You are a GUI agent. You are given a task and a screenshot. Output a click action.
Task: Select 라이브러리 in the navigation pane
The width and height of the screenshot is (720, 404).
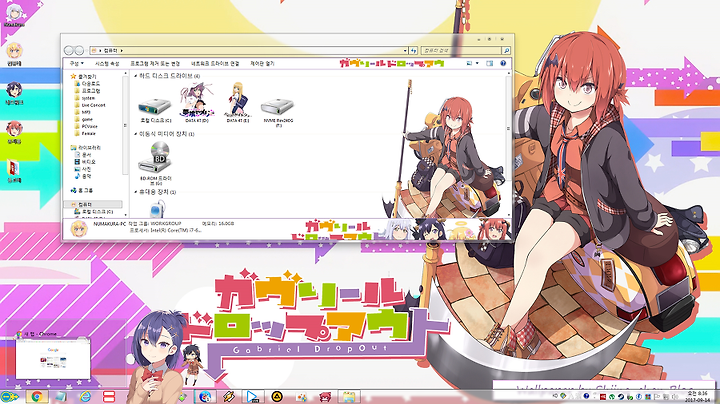click(85, 148)
